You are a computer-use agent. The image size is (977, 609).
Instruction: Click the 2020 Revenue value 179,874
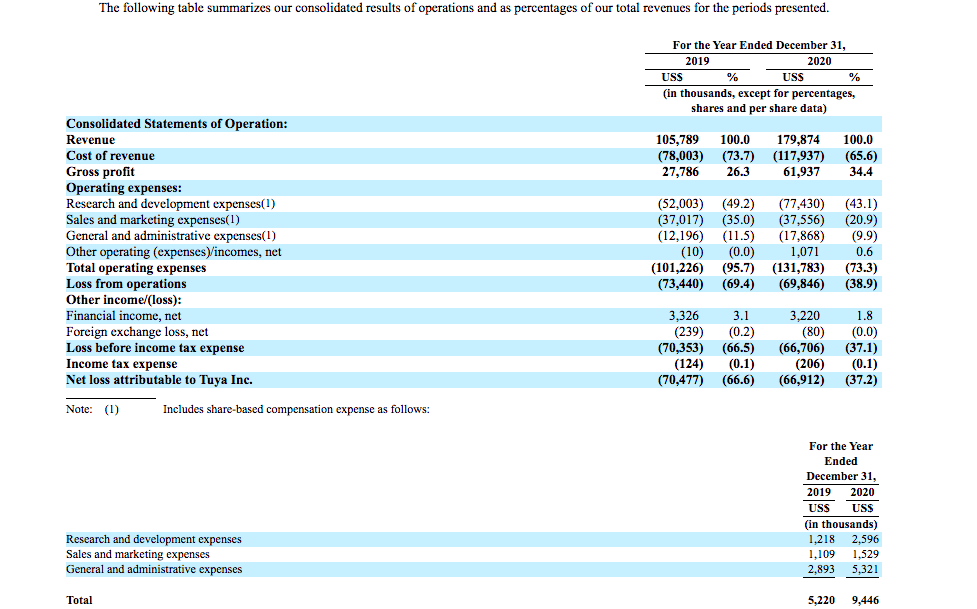click(799, 140)
